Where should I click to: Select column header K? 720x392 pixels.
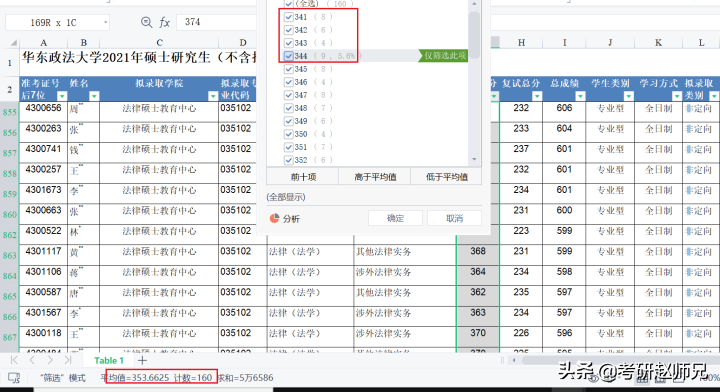(658, 43)
